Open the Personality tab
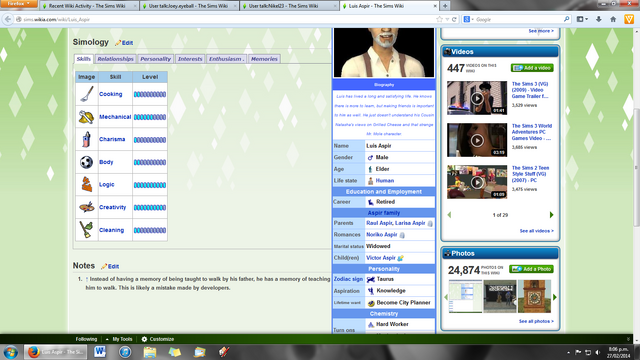 pyautogui.click(x=156, y=59)
